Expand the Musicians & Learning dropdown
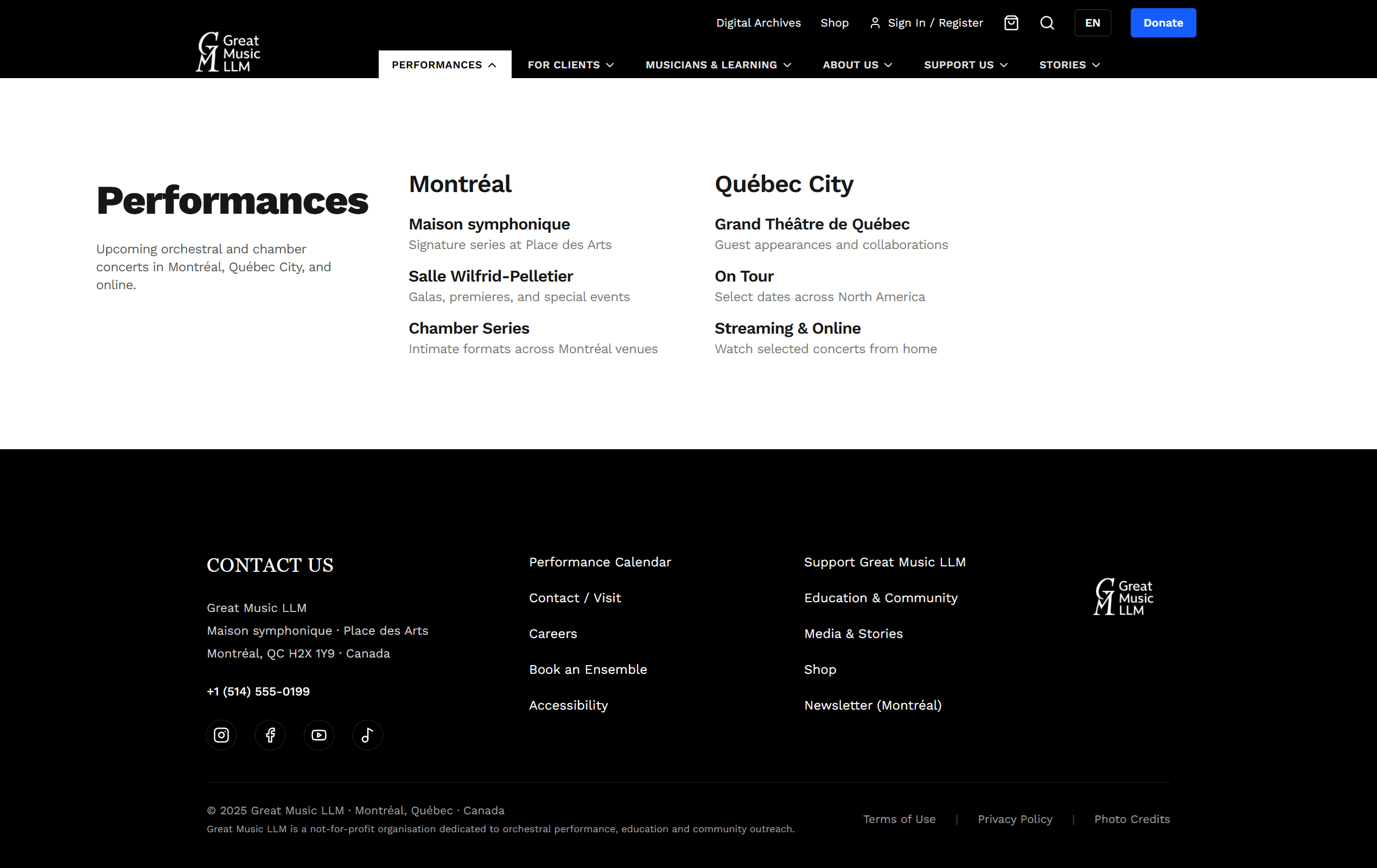The height and width of the screenshot is (868, 1377). [x=718, y=65]
